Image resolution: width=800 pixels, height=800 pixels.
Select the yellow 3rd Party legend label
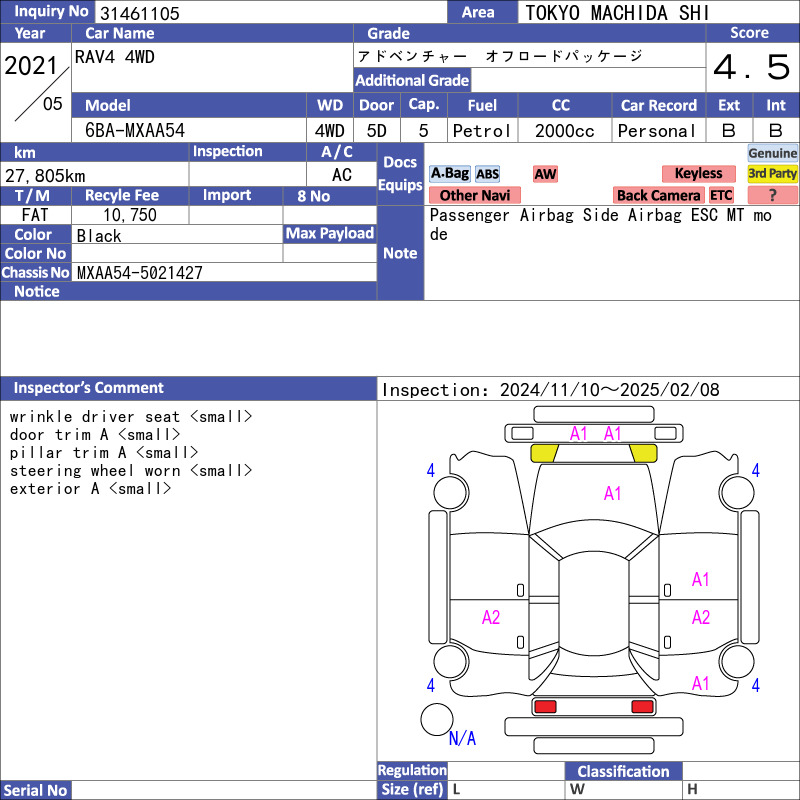pos(772,173)
